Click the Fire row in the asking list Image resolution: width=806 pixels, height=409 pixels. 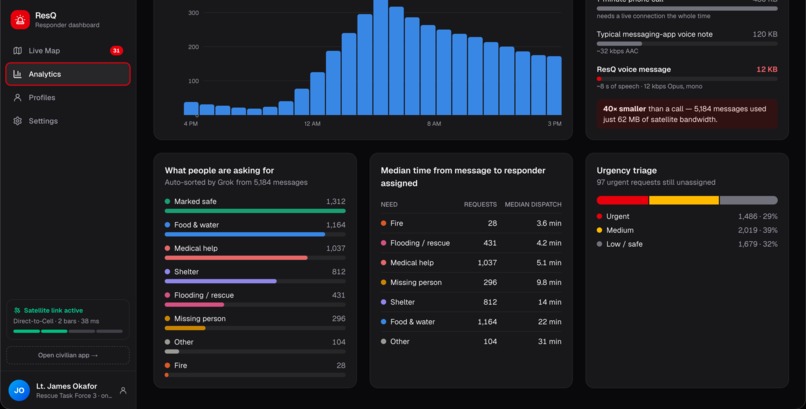(255, 370)
